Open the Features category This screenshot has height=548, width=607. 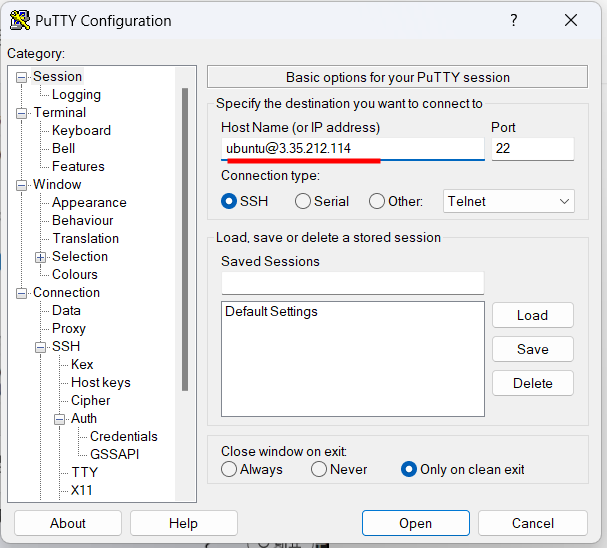[x=78, y=166]
